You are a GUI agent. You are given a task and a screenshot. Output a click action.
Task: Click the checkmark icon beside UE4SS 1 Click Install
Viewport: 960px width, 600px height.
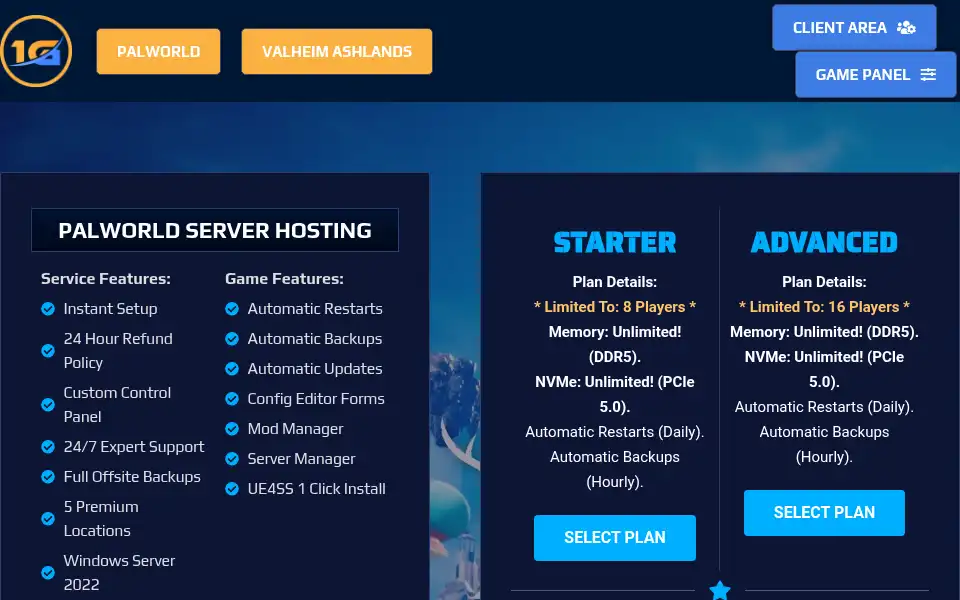tap(232, 489)
